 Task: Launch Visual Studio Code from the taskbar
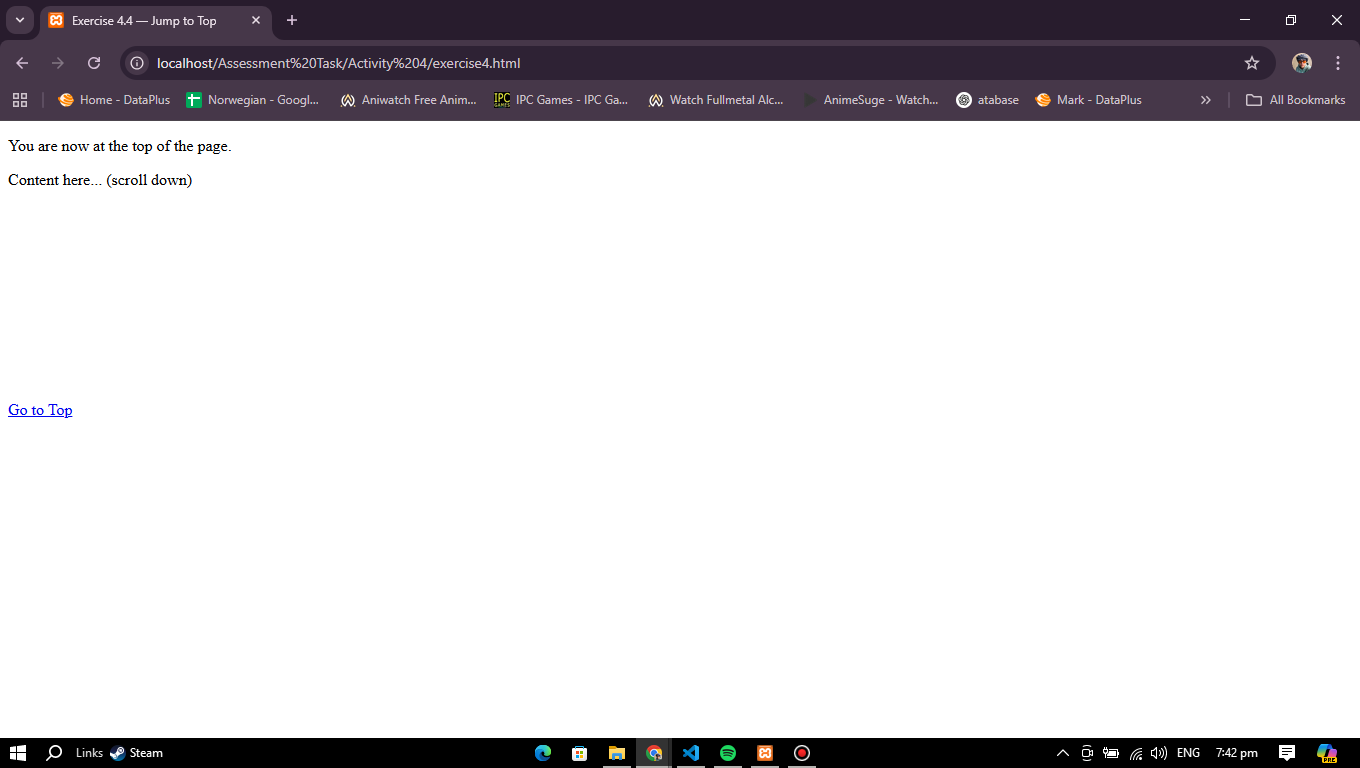pos(691,753)
